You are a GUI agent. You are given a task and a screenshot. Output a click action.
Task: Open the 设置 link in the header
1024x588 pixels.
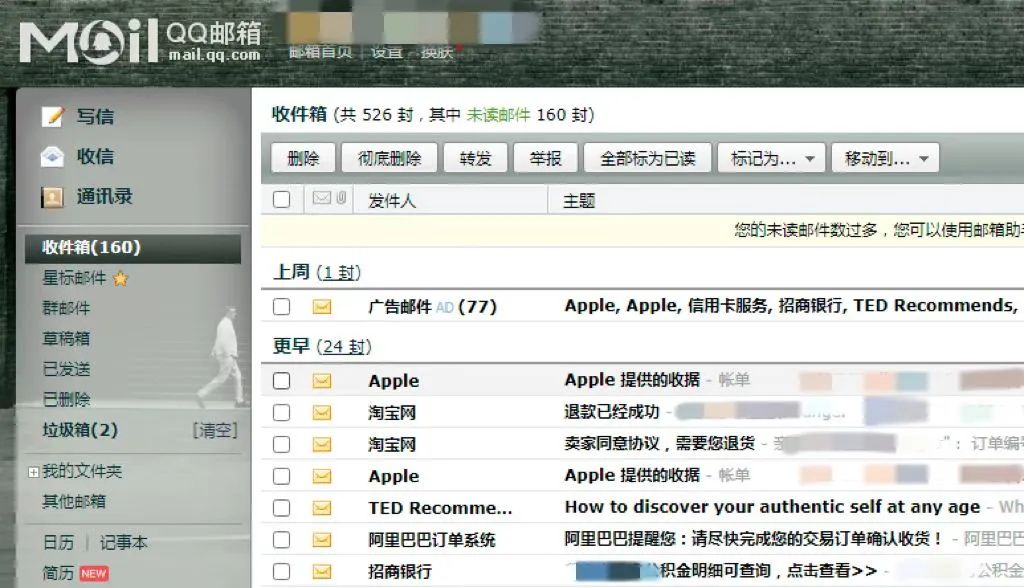[x=387, y=52]
